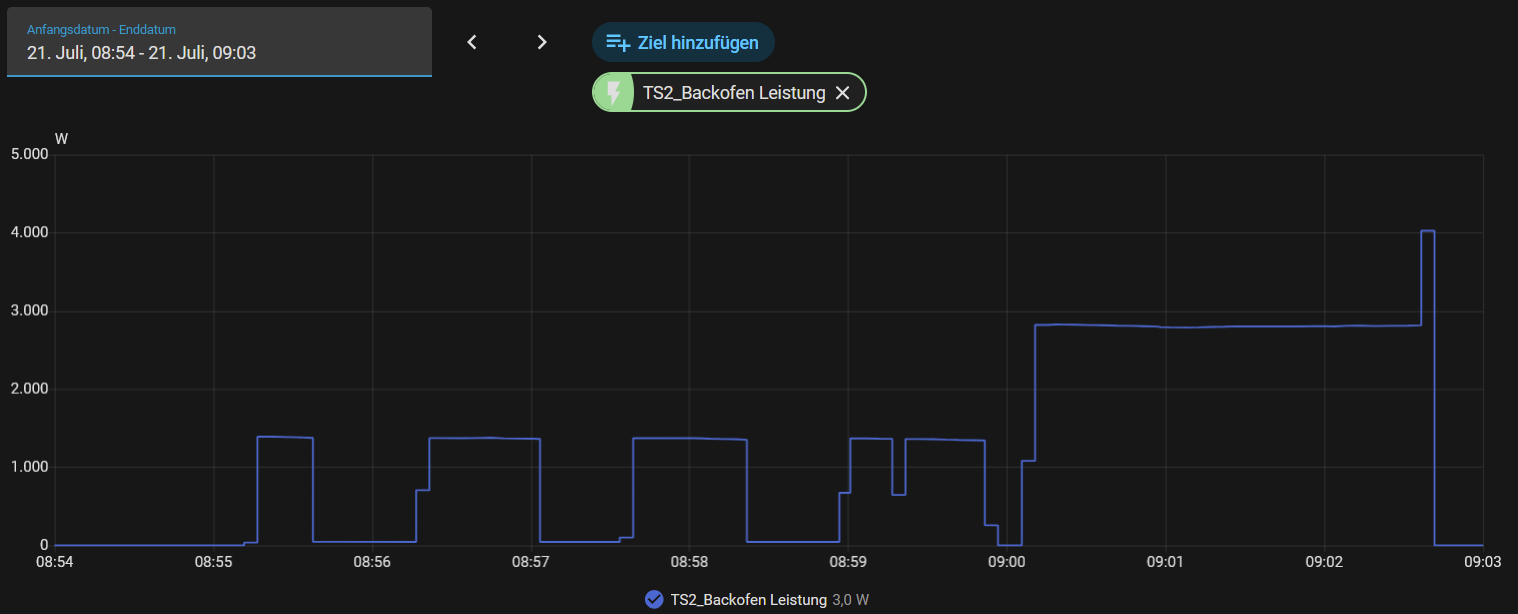Click the short dip between pulses after 08:59
1518x614 pixels.
[x=899, y=494]
